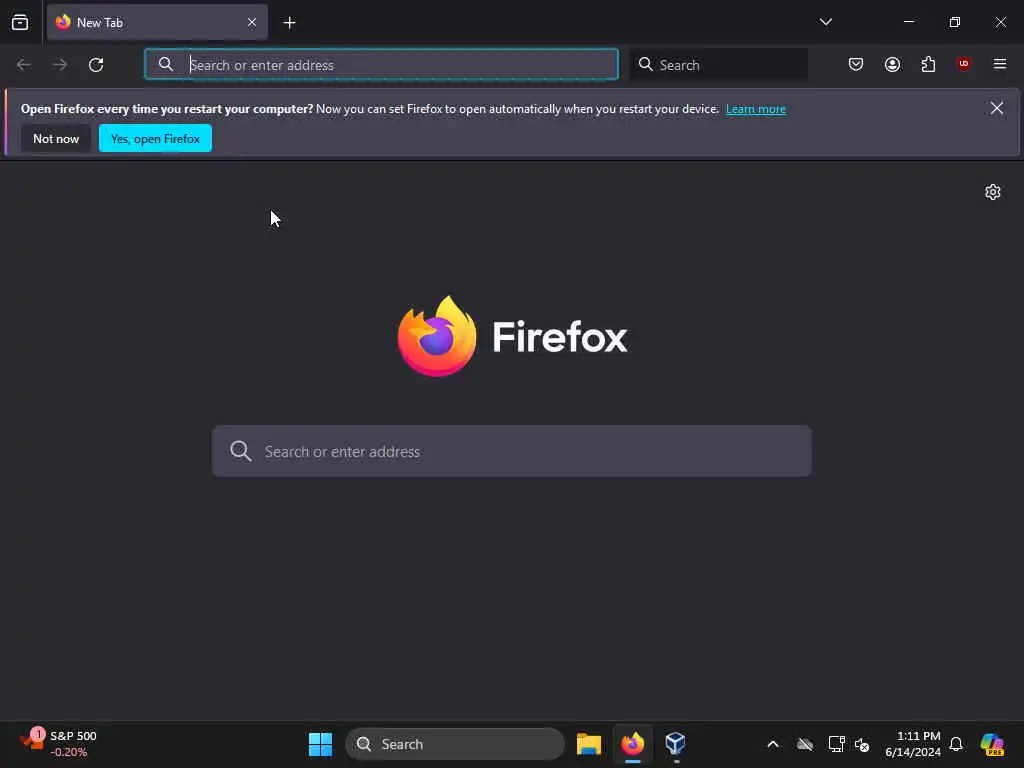Close the New Tab tab
The image size is (1024, 768).
point(251,22)
